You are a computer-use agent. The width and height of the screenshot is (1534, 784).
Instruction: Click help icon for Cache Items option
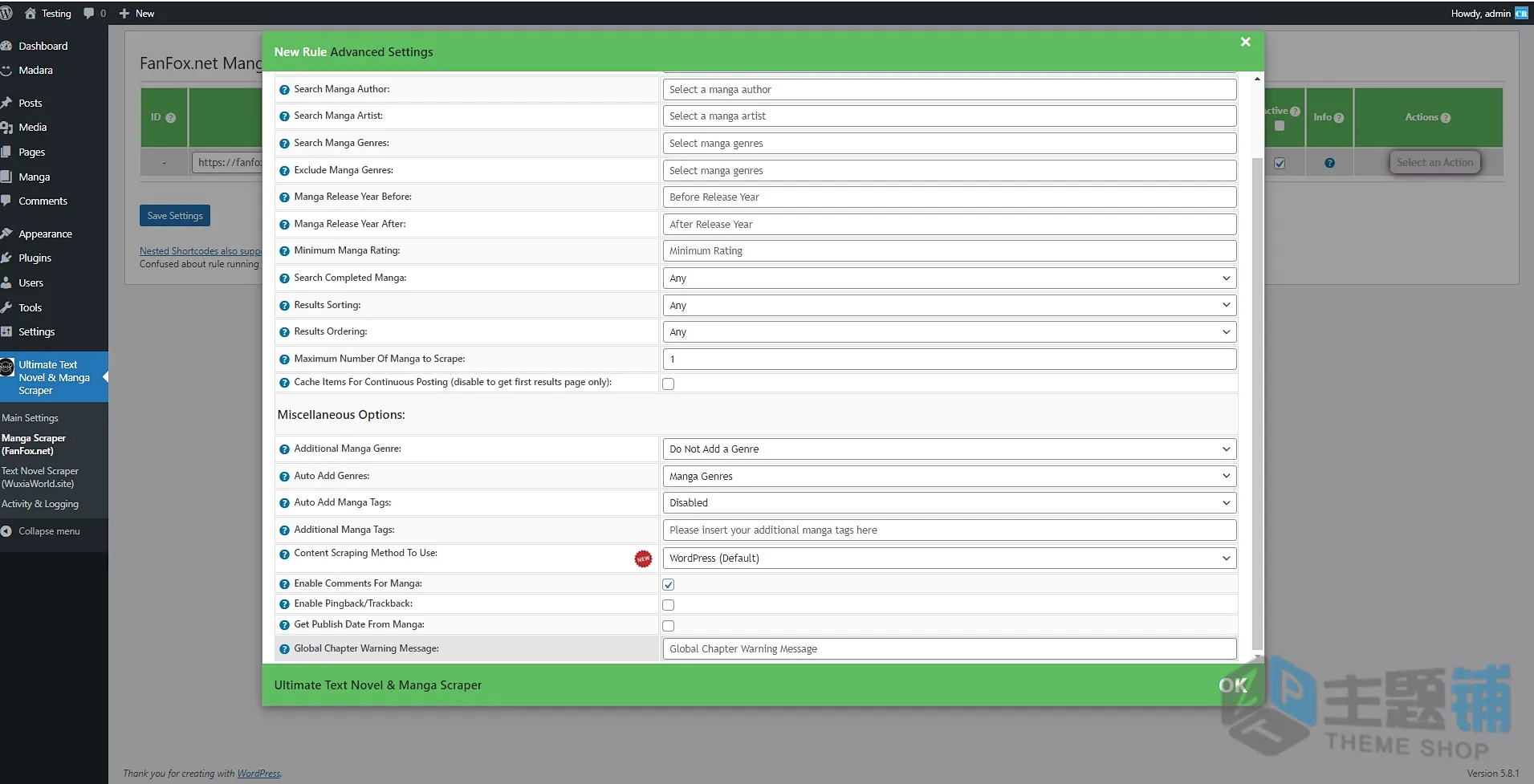(x=284, y=383)
